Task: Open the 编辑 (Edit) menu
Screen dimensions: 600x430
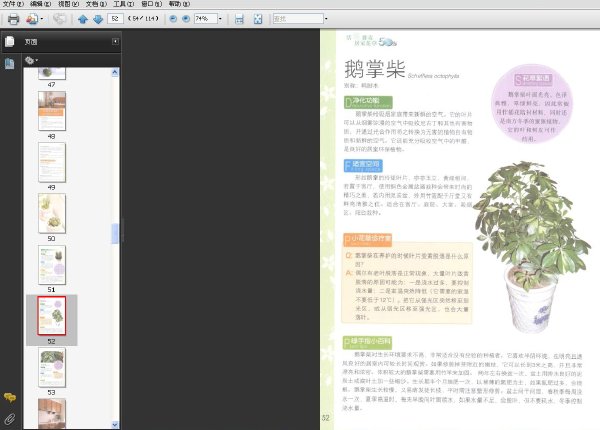Action: 41,4
